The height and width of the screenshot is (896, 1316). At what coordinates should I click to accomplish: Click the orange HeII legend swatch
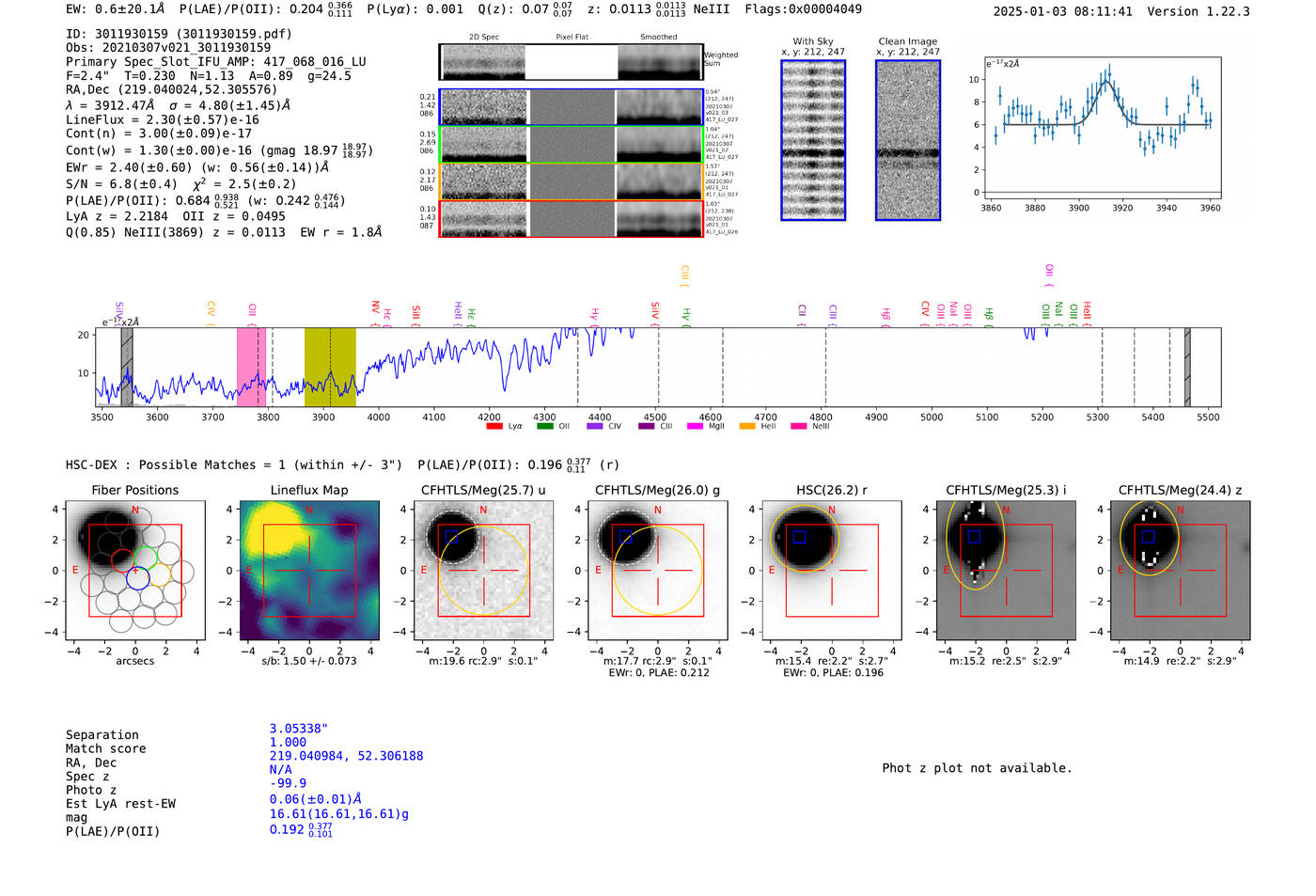(748, 426)
